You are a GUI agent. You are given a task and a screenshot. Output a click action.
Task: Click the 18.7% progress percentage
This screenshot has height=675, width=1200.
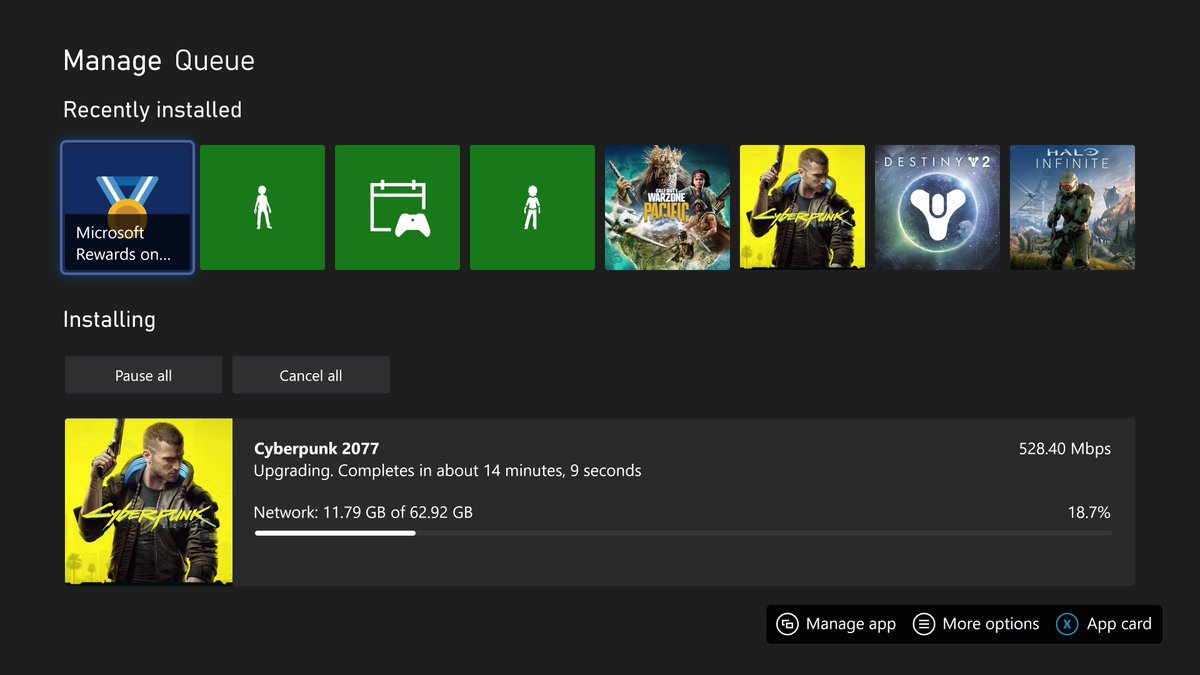pyautogui.click(x=1089, y=512)
